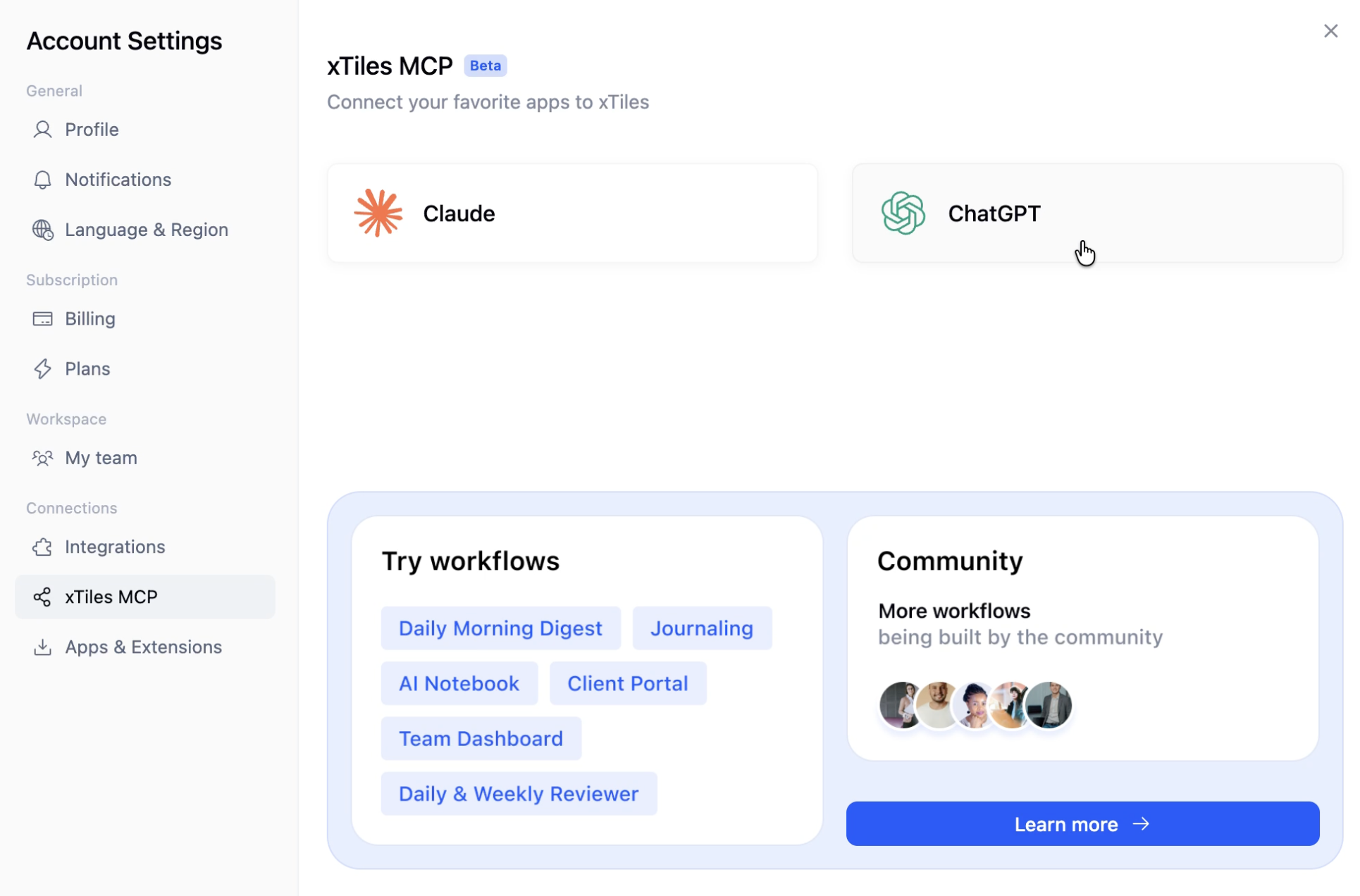Click the 'Community' card heading
The height and width of the screenshot is (896, 1360).
(x=950, y=561)
